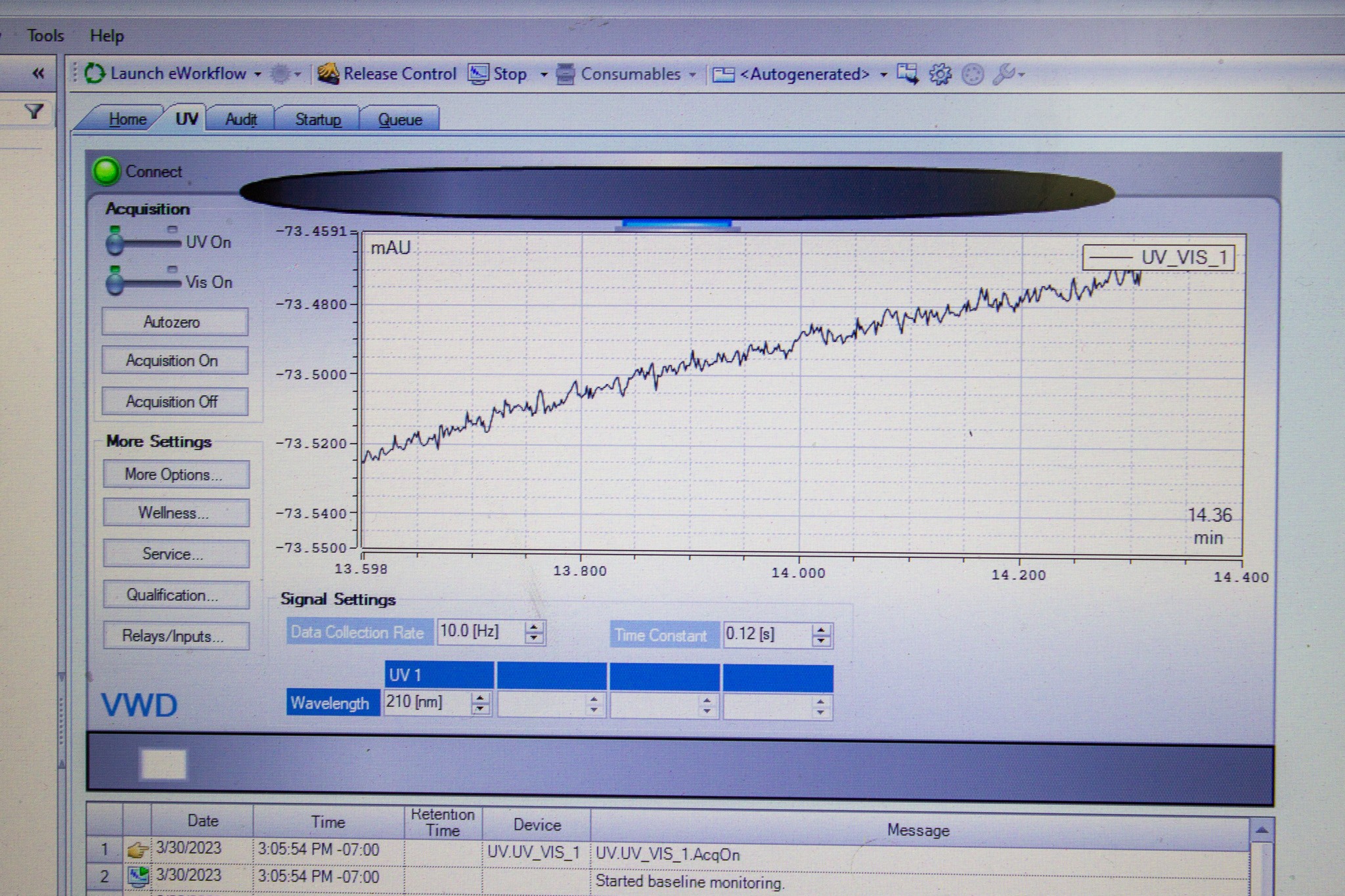Increase the Wavelength with the up stepper
1345x896 pixels.
pos(480,698)
